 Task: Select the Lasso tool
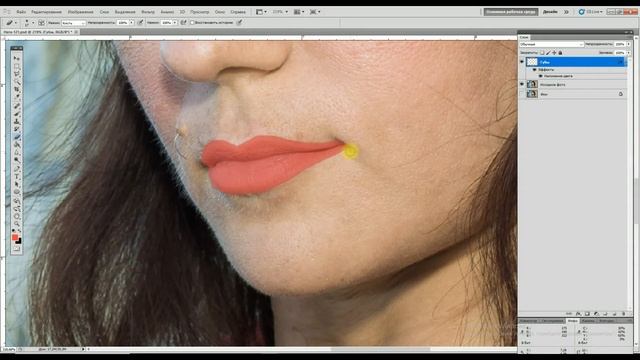click(17, 73)
